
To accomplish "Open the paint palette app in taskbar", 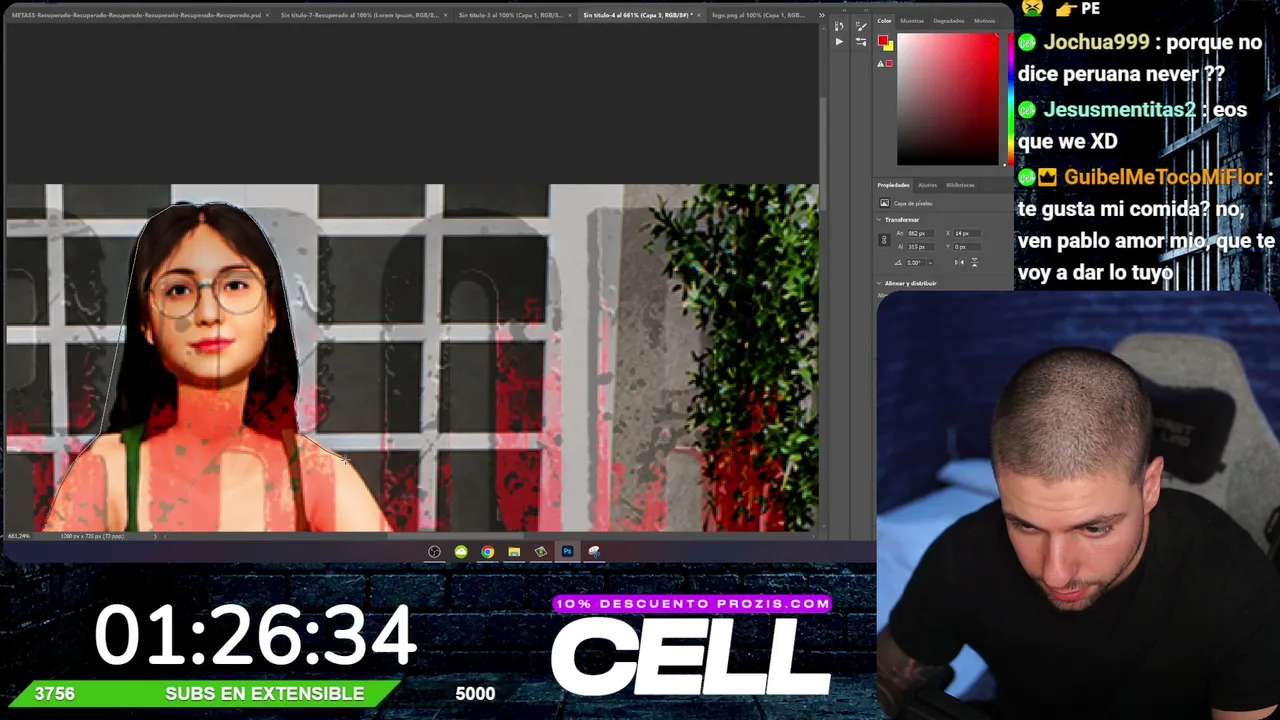I will [594, 552].
